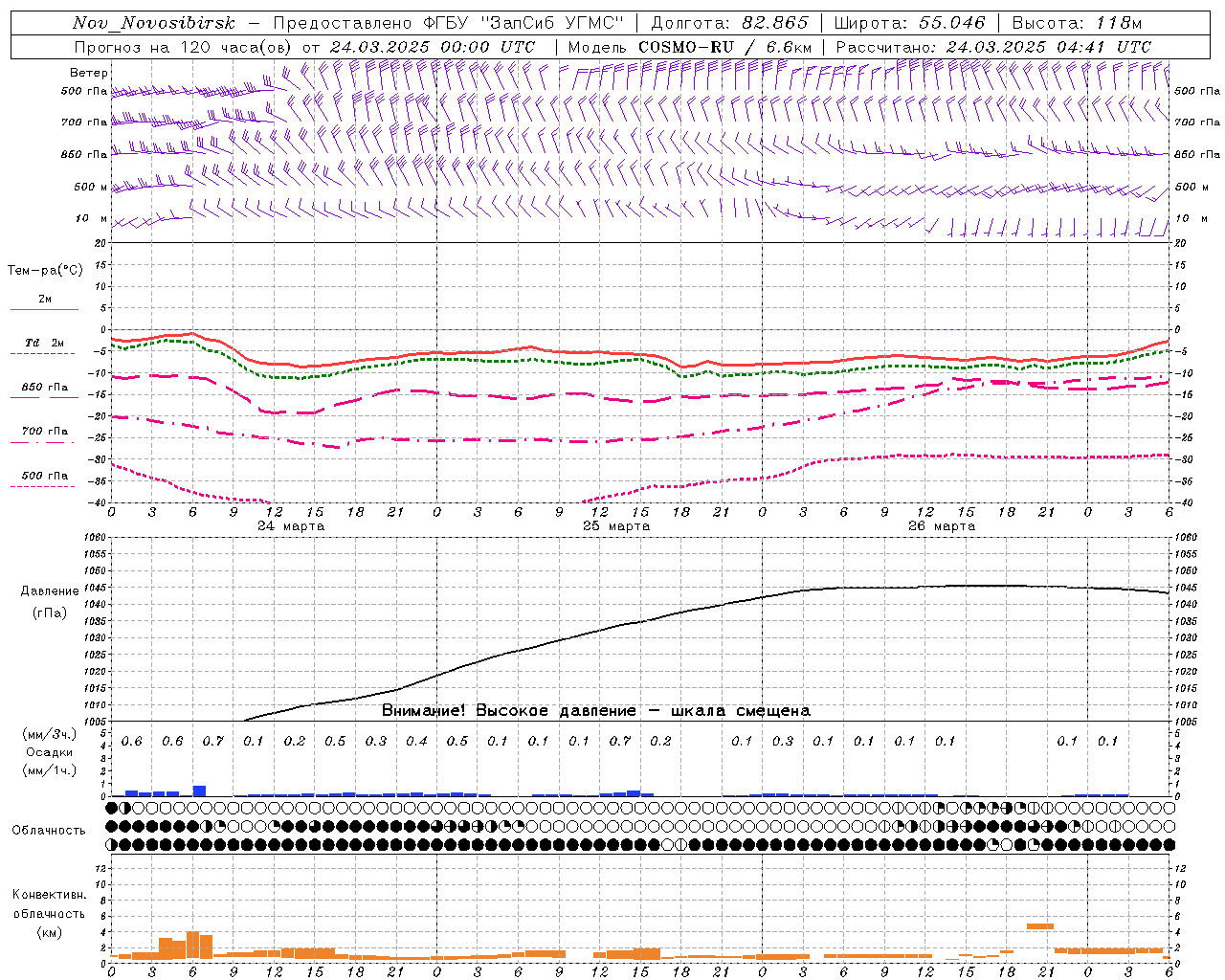Click 'Предоставлено ФГБУ "ЗапСиб УГМС"' provider text

pyautogui.click(x=449, y=24)
